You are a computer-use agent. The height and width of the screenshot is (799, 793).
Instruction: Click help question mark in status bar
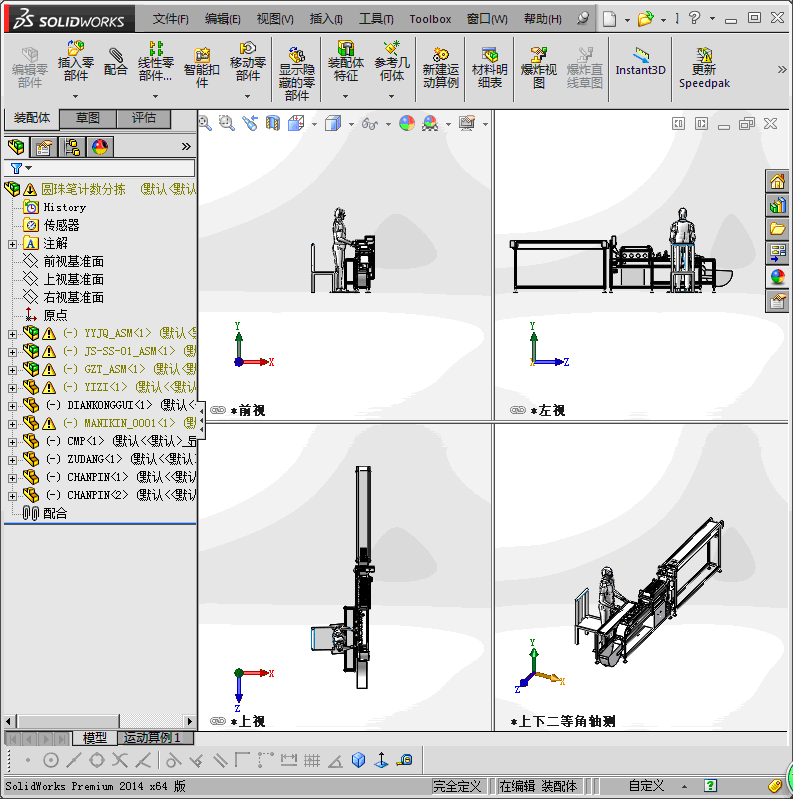[710, 786]
